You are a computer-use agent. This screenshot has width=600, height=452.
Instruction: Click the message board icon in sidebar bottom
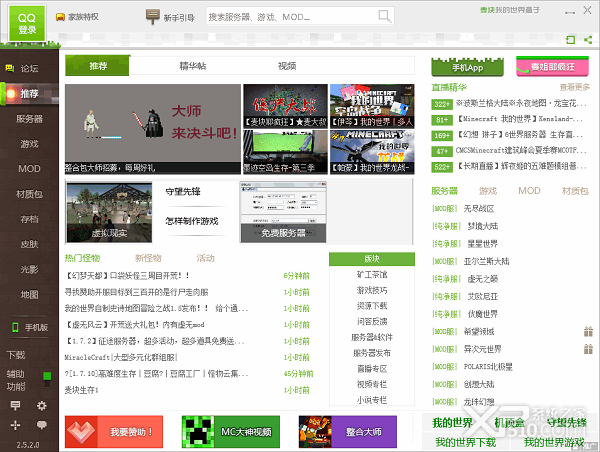(15, 405)
